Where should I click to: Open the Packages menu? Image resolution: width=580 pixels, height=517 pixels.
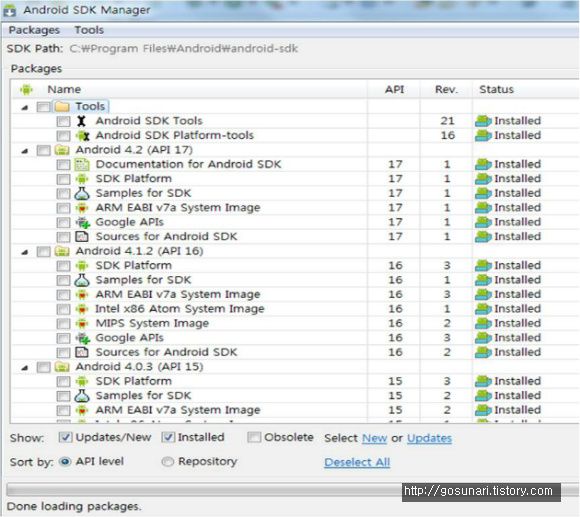(34, 30)
